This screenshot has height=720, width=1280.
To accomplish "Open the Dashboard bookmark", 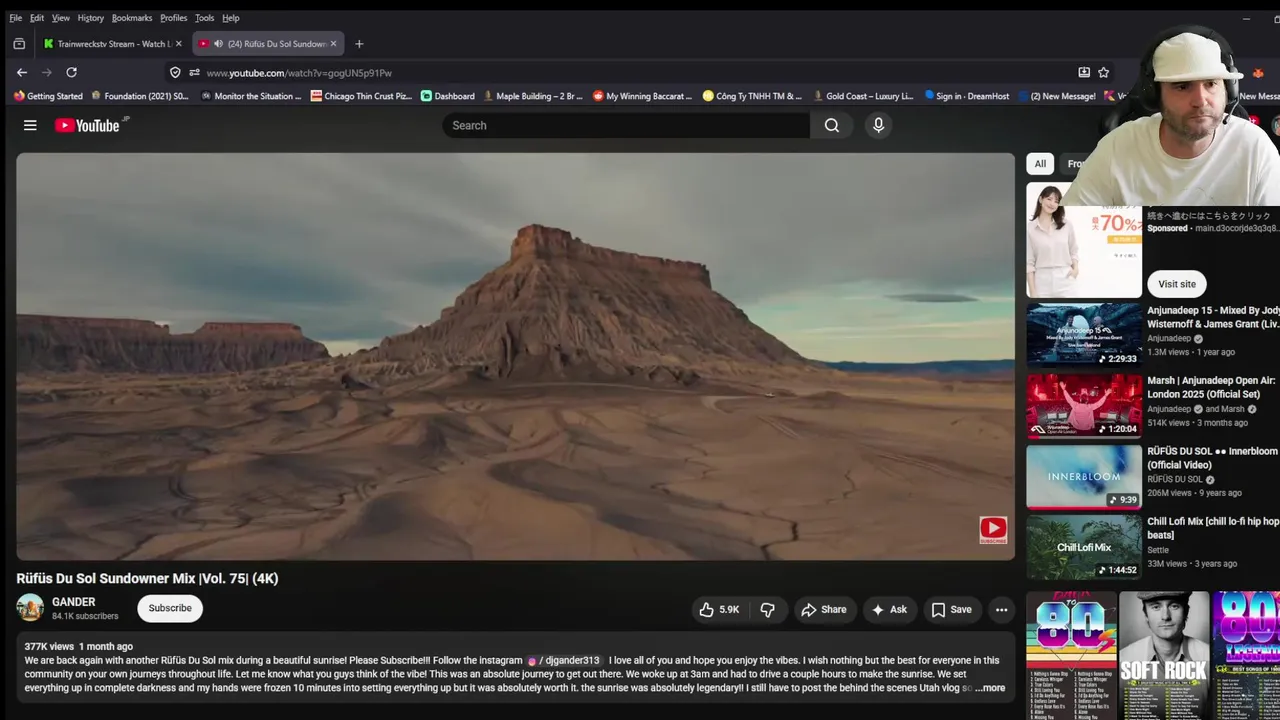I will click(x=448, y=96).
